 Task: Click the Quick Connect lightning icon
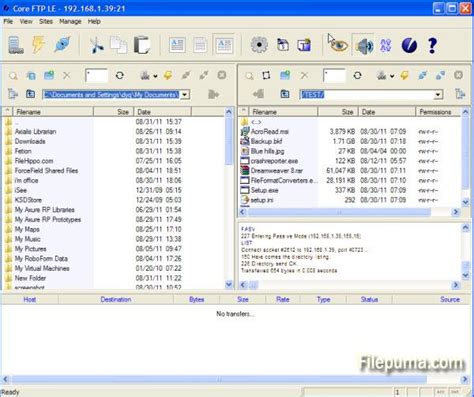38,45
